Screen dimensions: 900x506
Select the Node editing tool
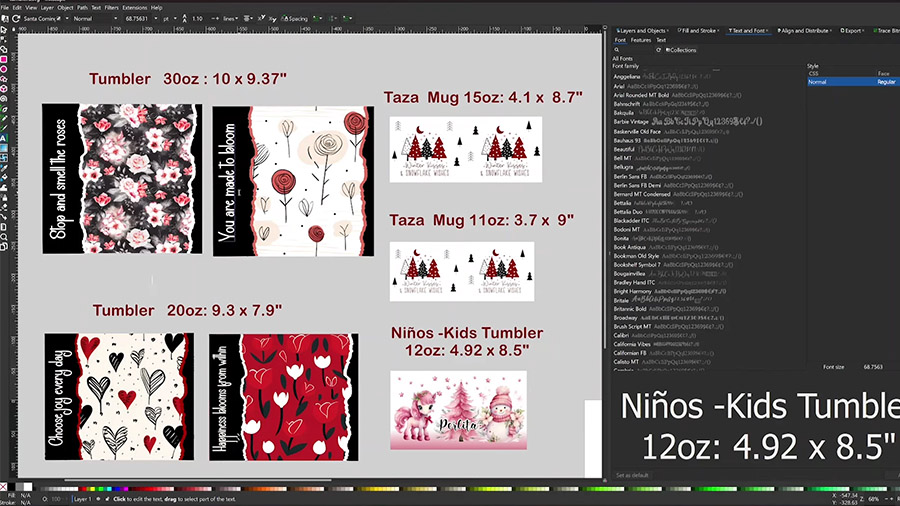(4, 40)
